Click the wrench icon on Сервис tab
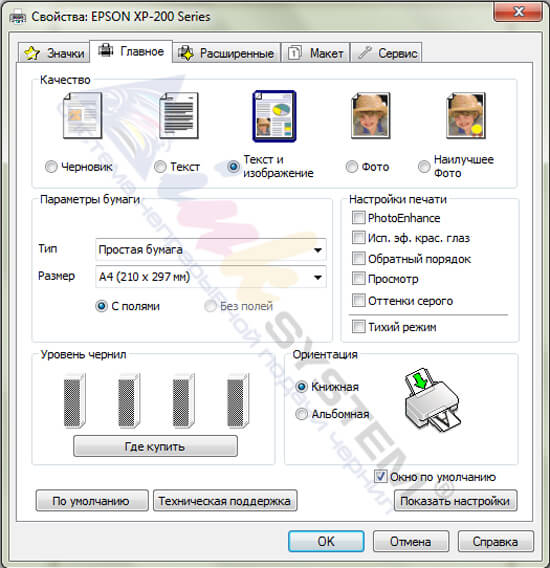Image resolution: width=550 pixels, height=568 pixels. [365, 53]
